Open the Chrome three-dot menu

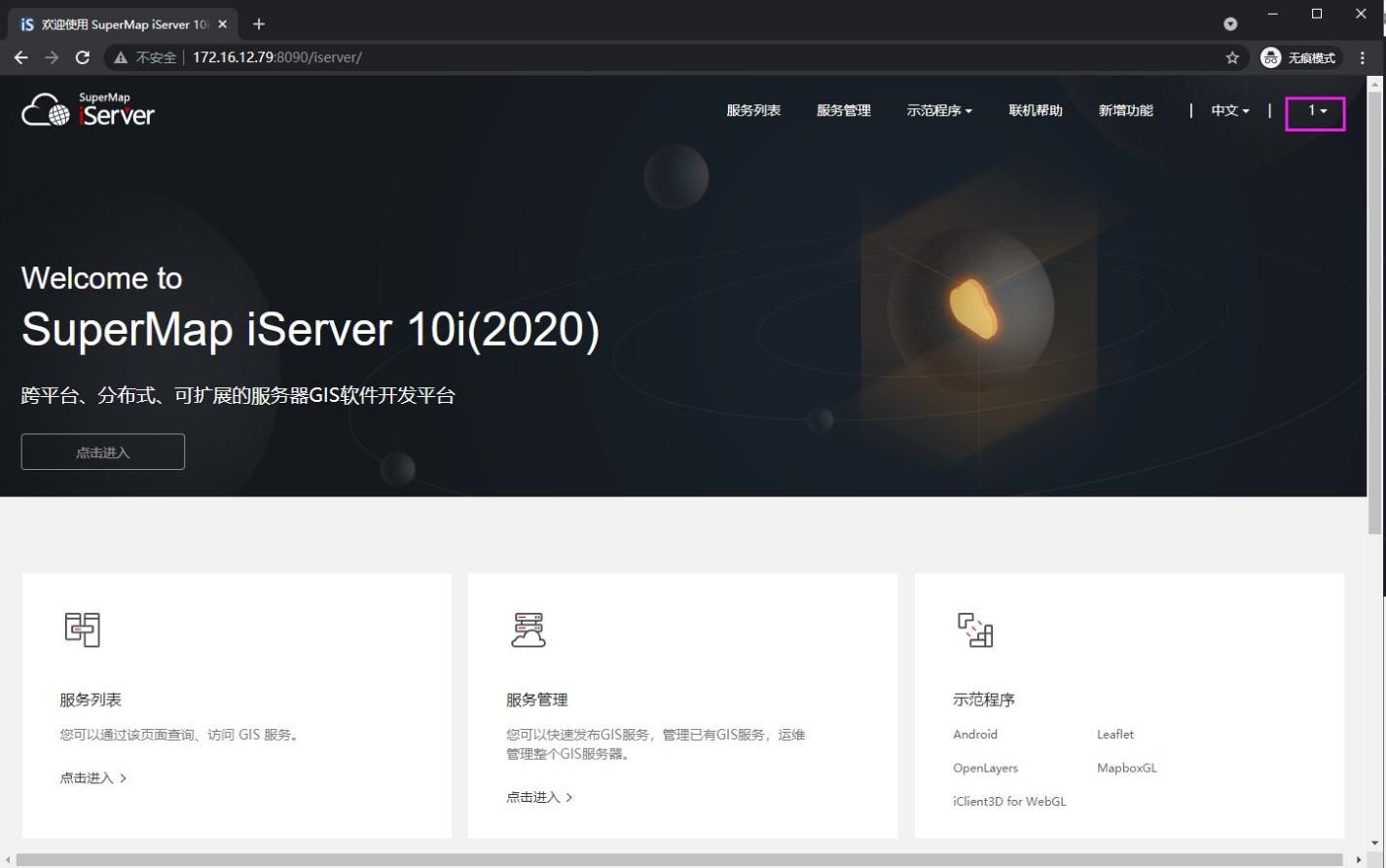pos(1363,57)
